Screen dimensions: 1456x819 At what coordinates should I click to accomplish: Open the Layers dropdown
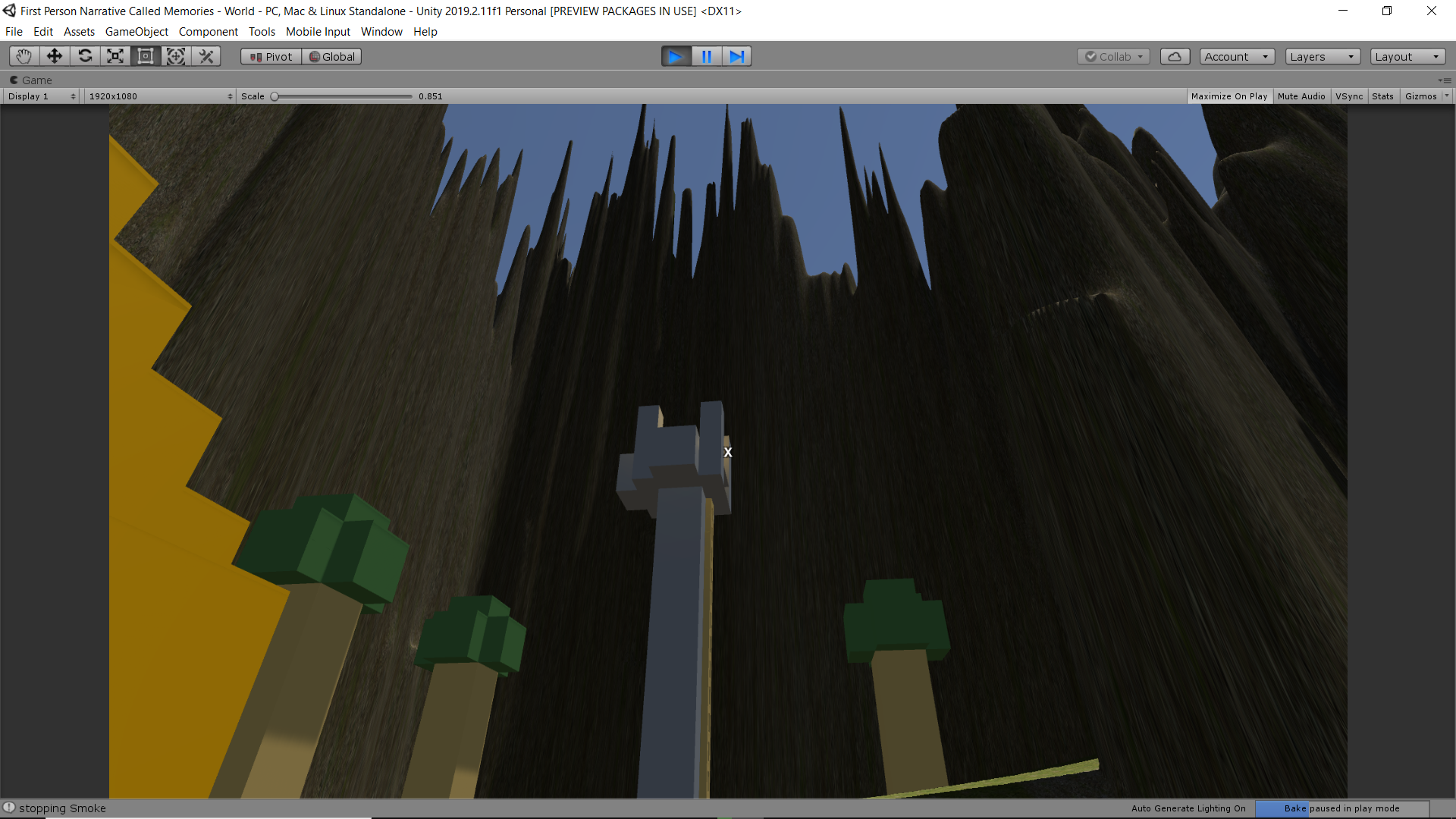[x=1323, y=57]
